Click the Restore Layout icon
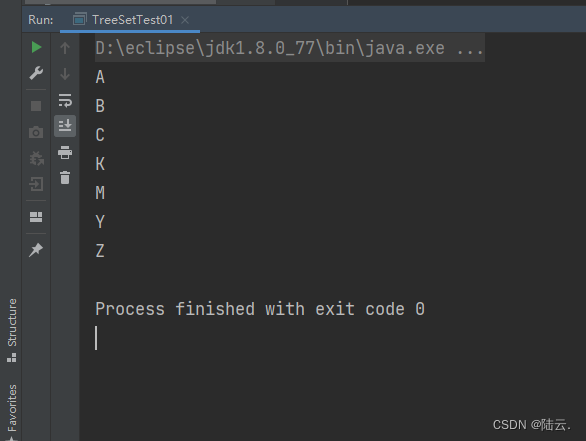This screenshot has height=441, width=586. (36, 217)
